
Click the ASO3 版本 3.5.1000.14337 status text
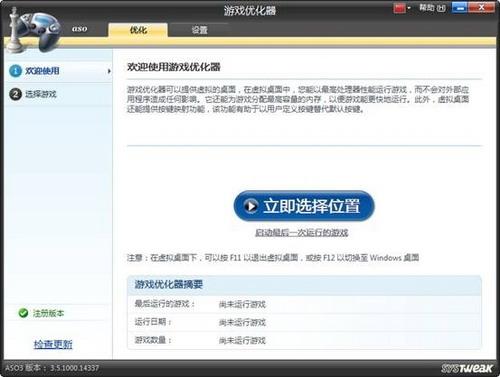52,368
